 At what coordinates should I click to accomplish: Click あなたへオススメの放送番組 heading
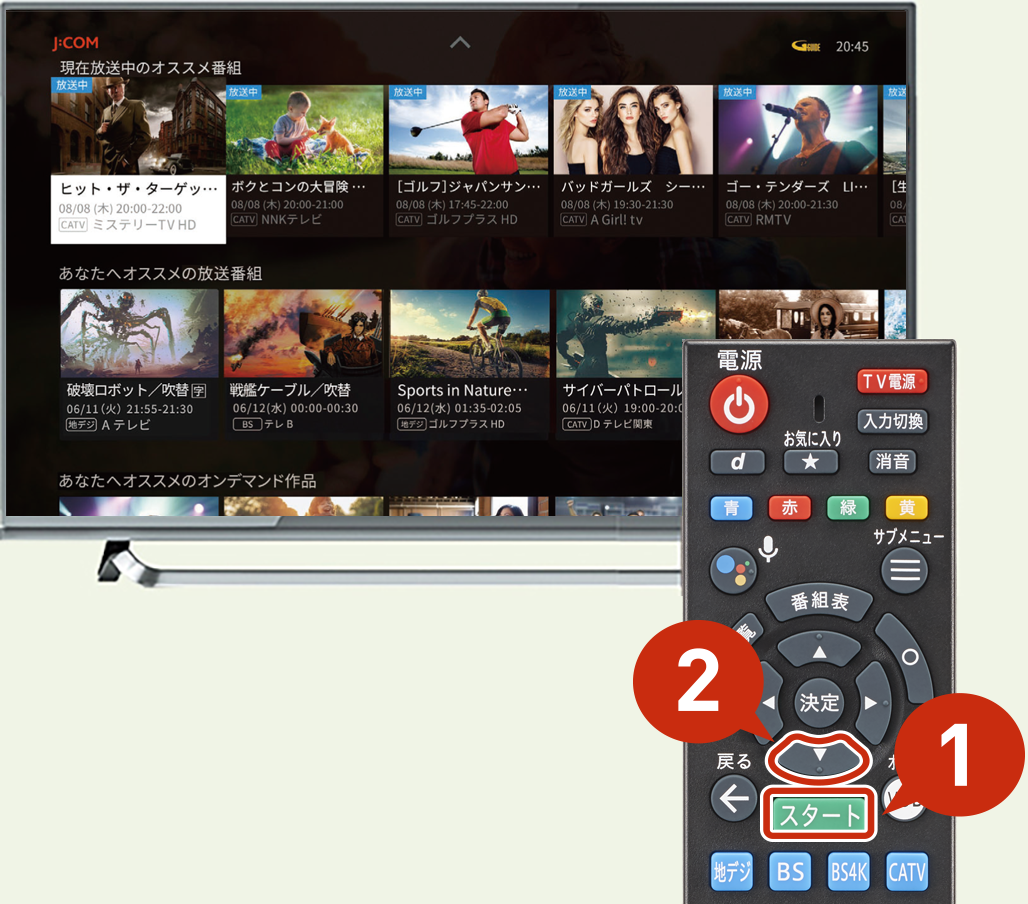tap(161, 273)
